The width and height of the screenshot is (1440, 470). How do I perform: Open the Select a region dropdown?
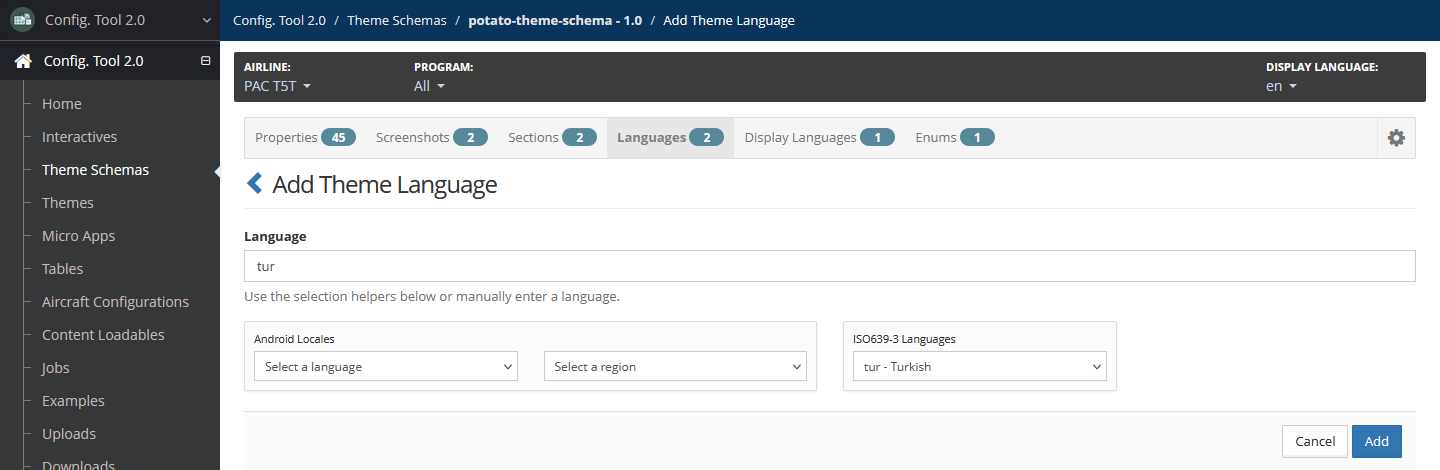click(675, 367)
